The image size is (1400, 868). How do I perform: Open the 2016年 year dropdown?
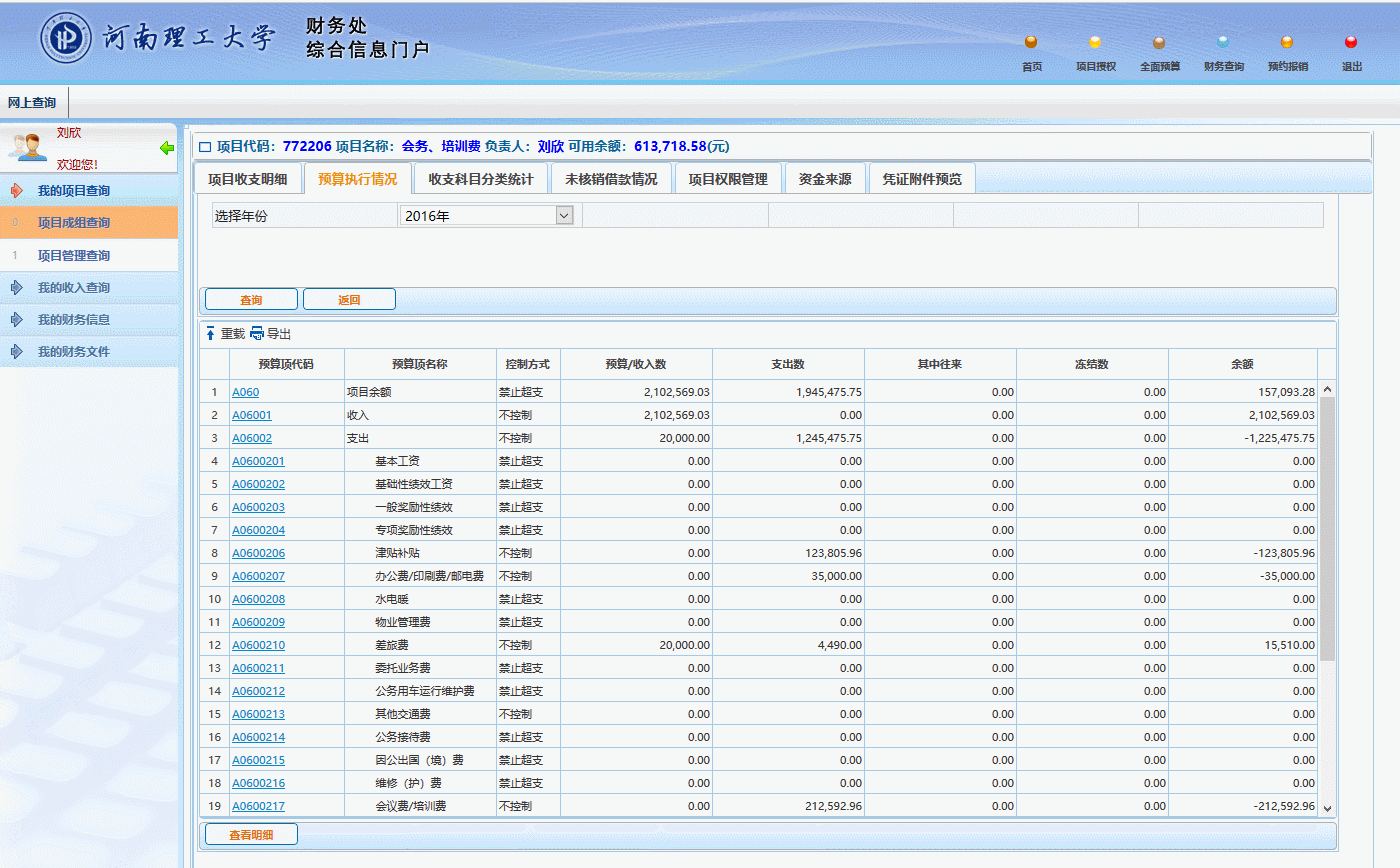tap(564, 215)
